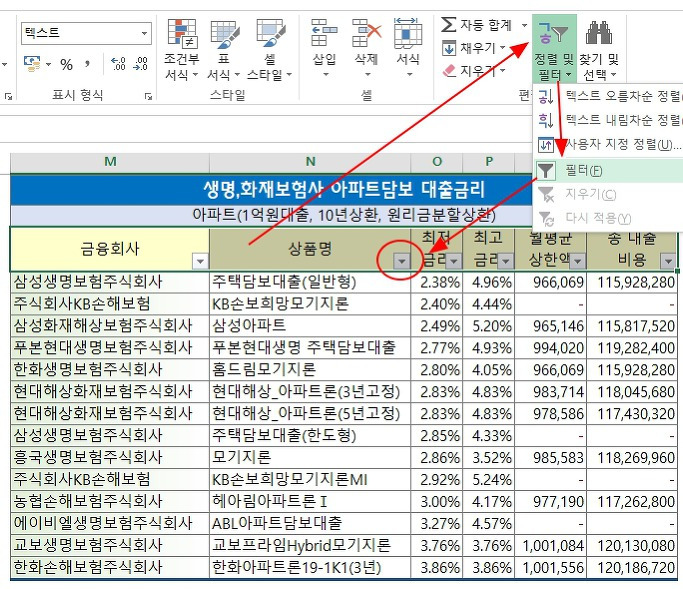The height and width of the screenshot is (589, 683).
Task: Click the ascending sort icon in menu
Action: pyautogui.click(x=546, y=96)
